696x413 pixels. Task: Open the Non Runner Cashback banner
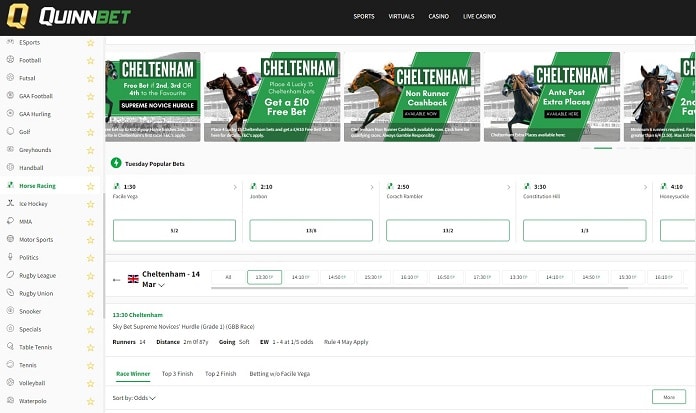(412, 97)
